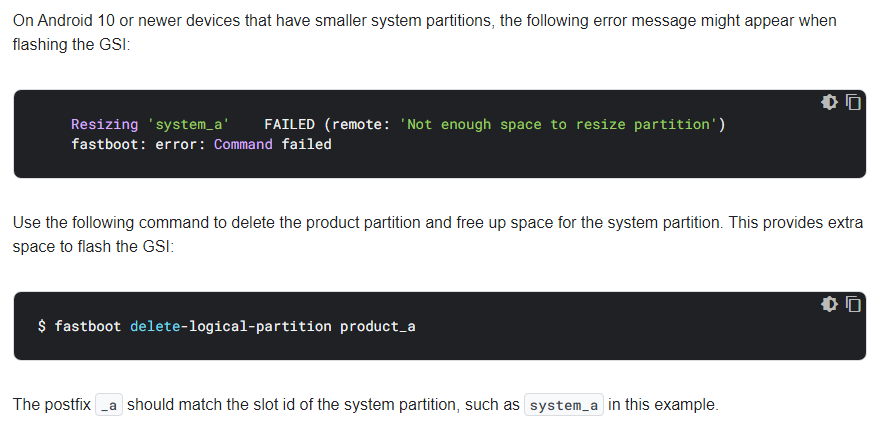This screenshot has height=432, width=885.
Task: Click the blue delete keyword in command
Action: pos(155,326)
